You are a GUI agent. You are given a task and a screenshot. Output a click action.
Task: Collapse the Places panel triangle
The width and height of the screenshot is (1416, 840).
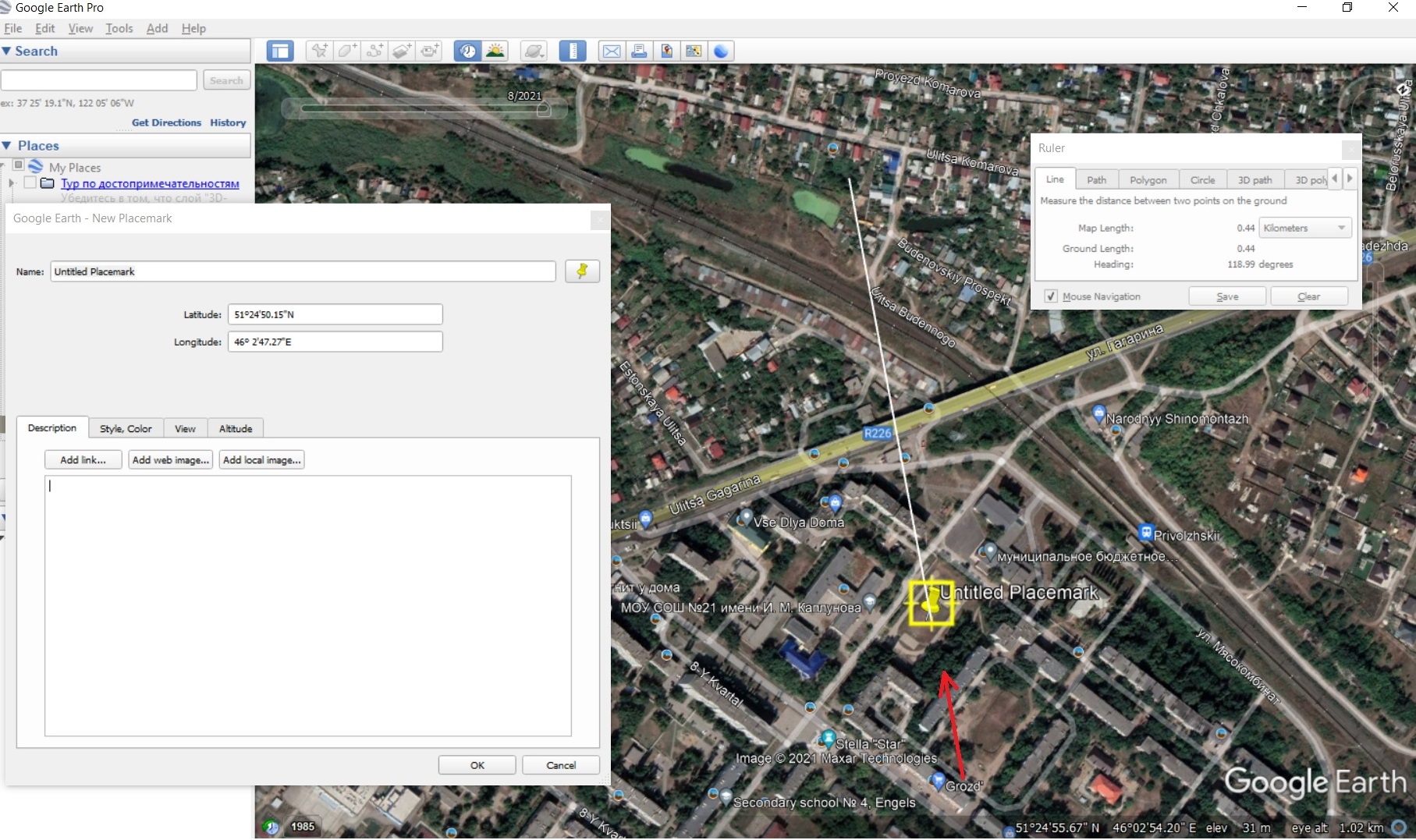coord(7,145)
